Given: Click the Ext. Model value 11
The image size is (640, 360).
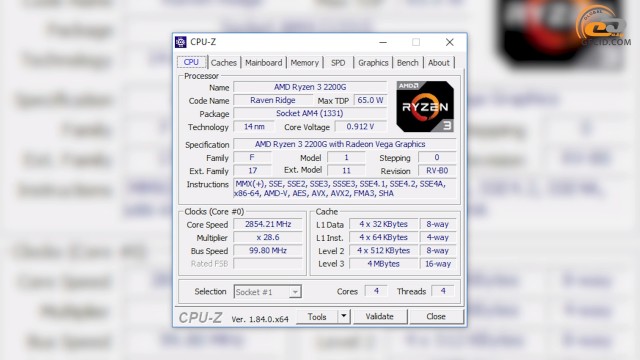Looking at the screenshot, I should pyautogui.click(x=346, y=170).
